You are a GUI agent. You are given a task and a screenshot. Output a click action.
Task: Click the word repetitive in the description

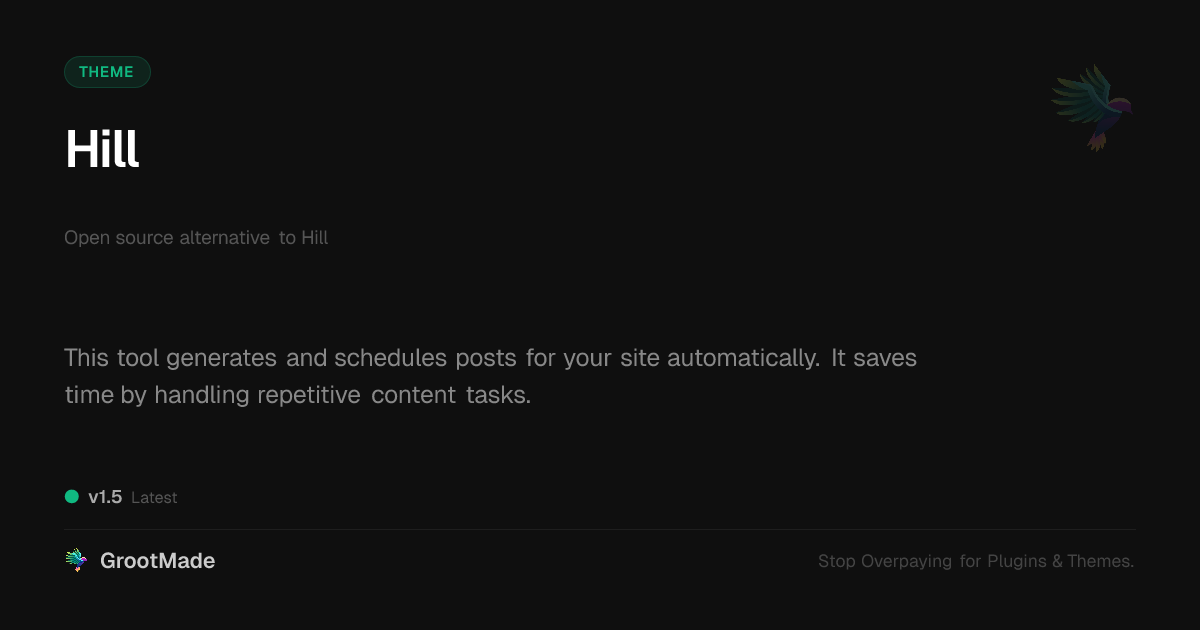pos(309,395)
